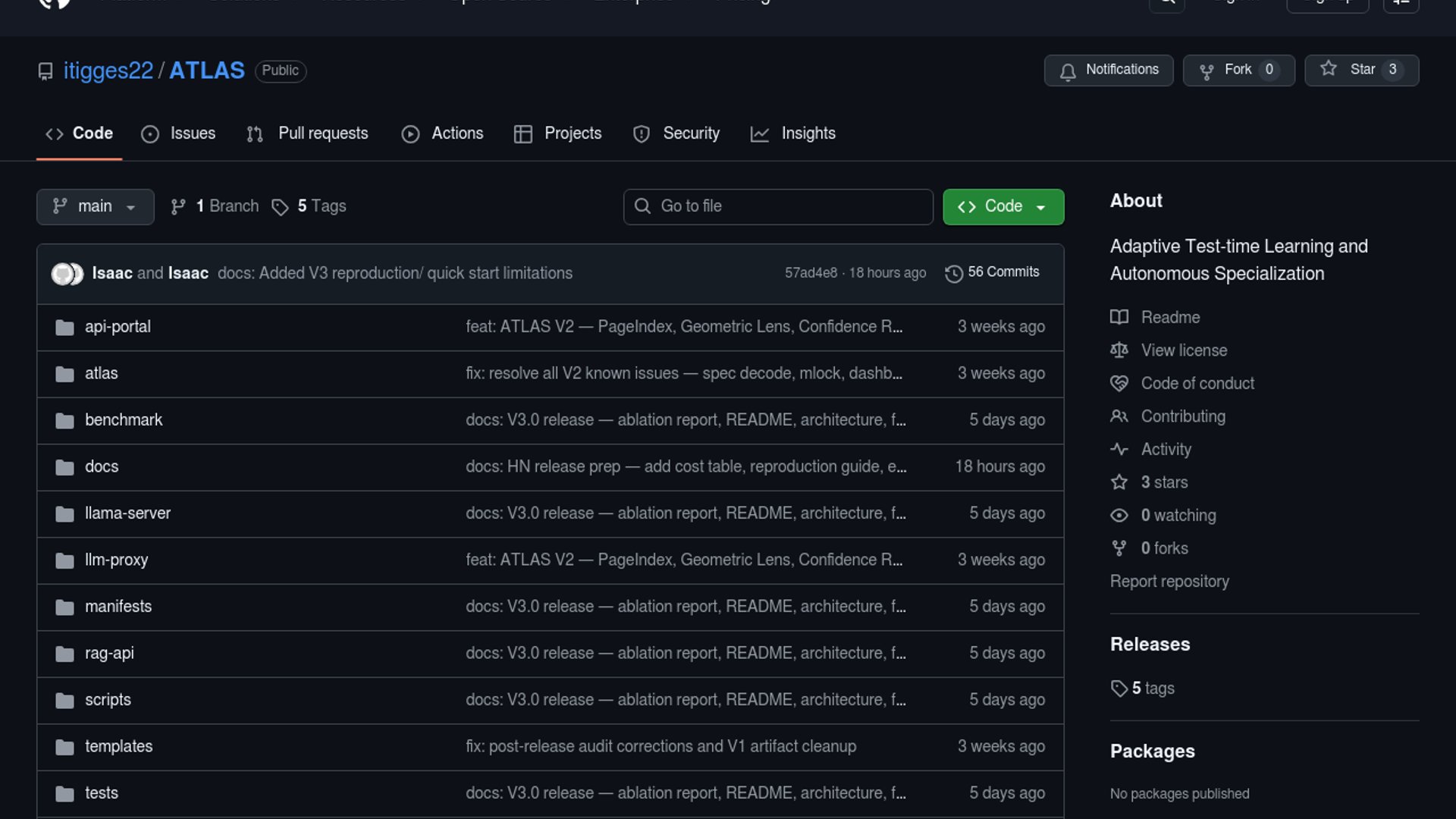Click the Go to file search field

777,206
